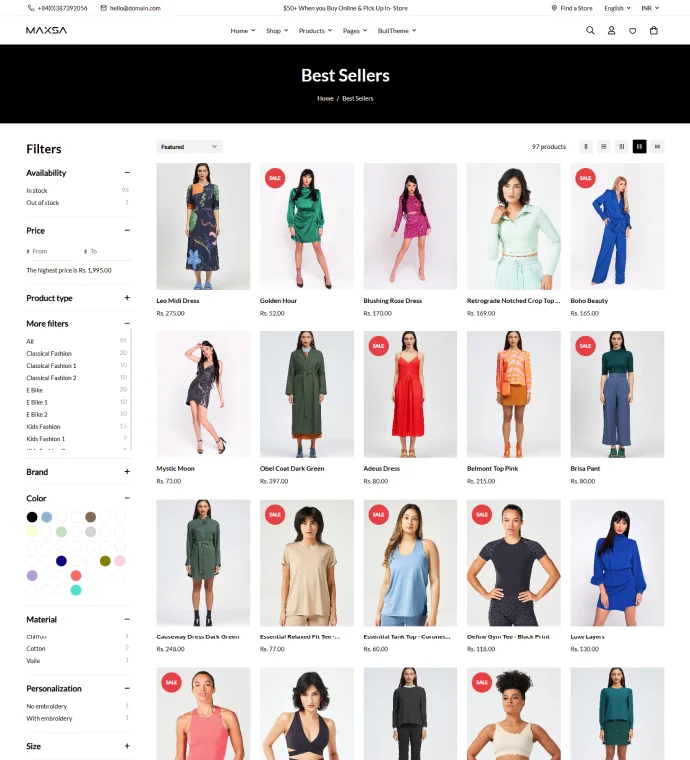Open the Leo Midi Dress product title
Screen dimensions: 690x760
[x=177, y=301]
